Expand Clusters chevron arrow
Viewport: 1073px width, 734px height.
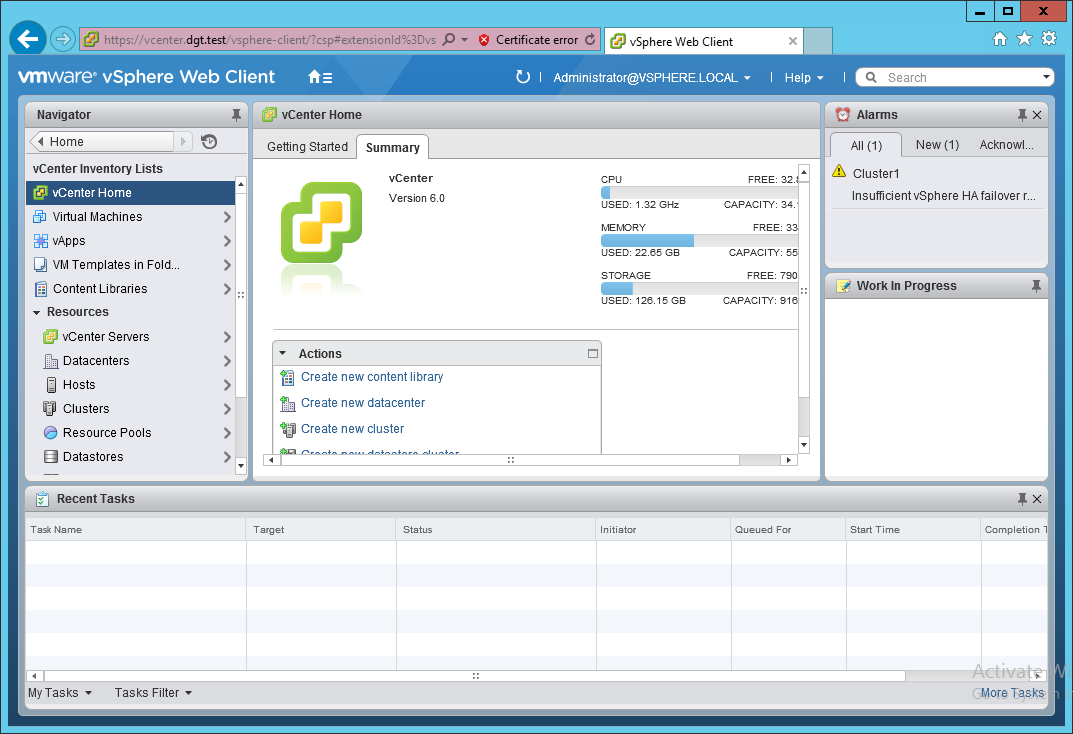pos(227,408)
